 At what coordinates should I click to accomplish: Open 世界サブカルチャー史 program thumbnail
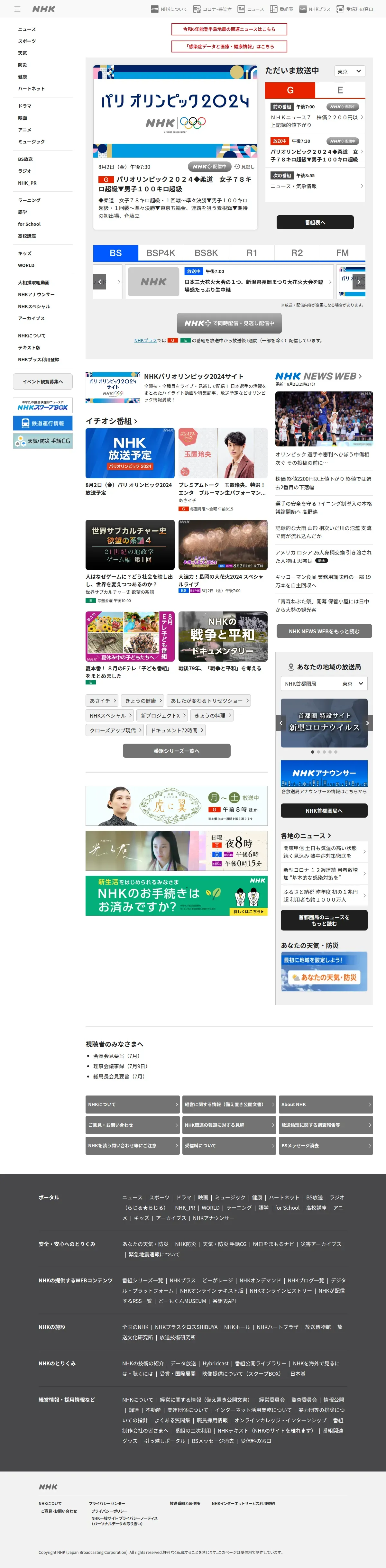(x=130, y=546)
